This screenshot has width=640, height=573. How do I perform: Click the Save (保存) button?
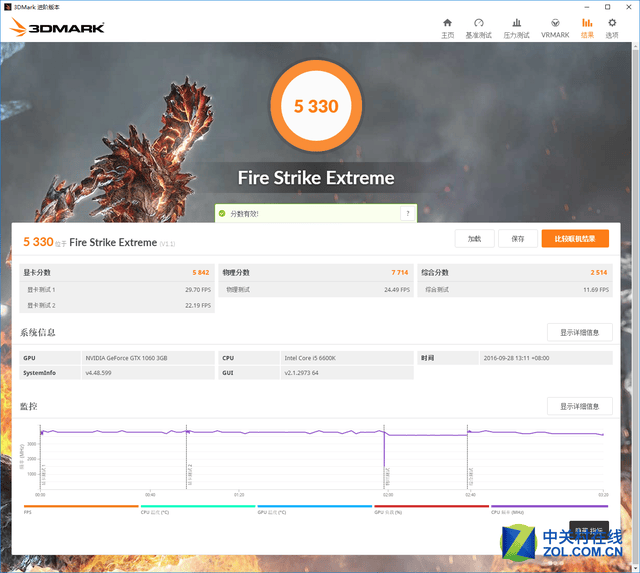[518, 239]
